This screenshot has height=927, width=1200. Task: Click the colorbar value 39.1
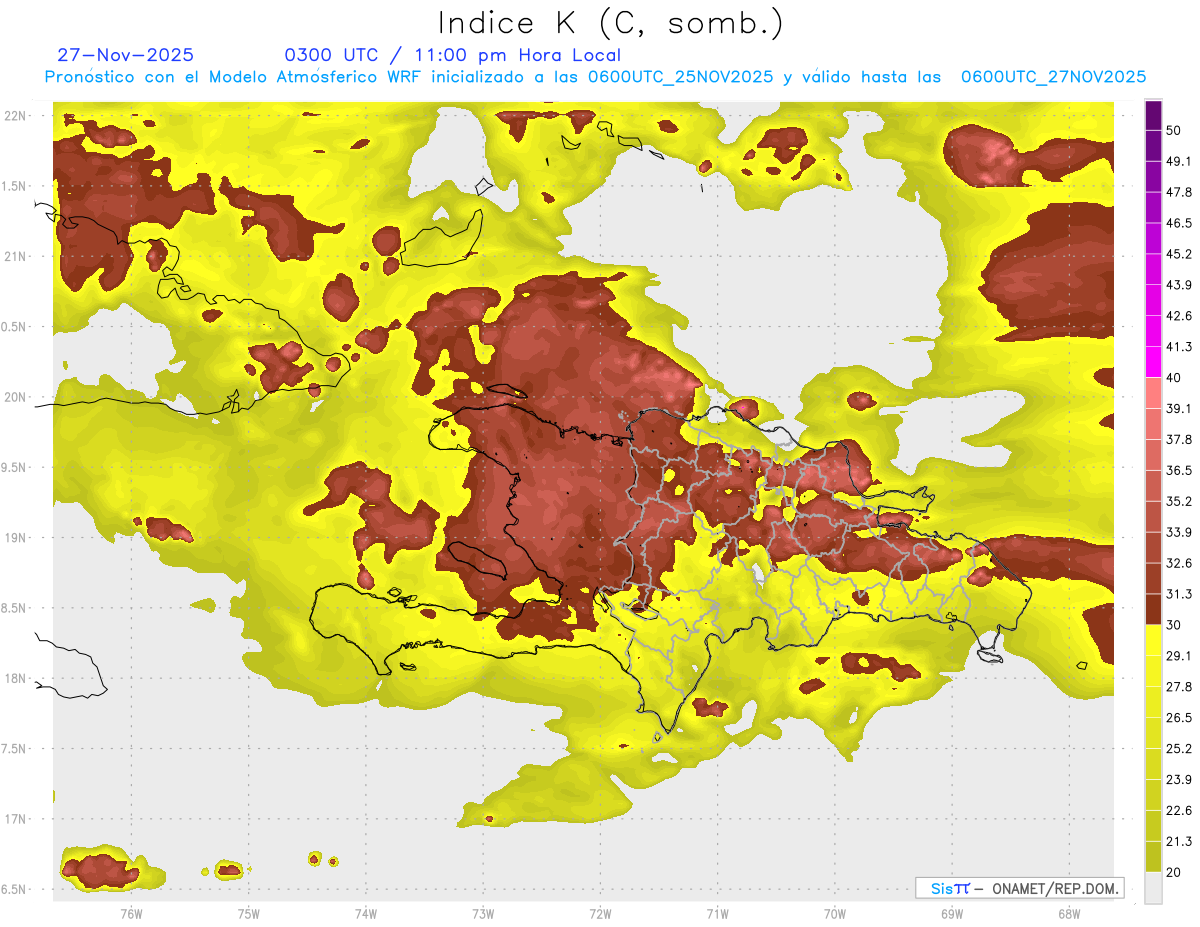pyautogui.click(x=1179, y=409)
